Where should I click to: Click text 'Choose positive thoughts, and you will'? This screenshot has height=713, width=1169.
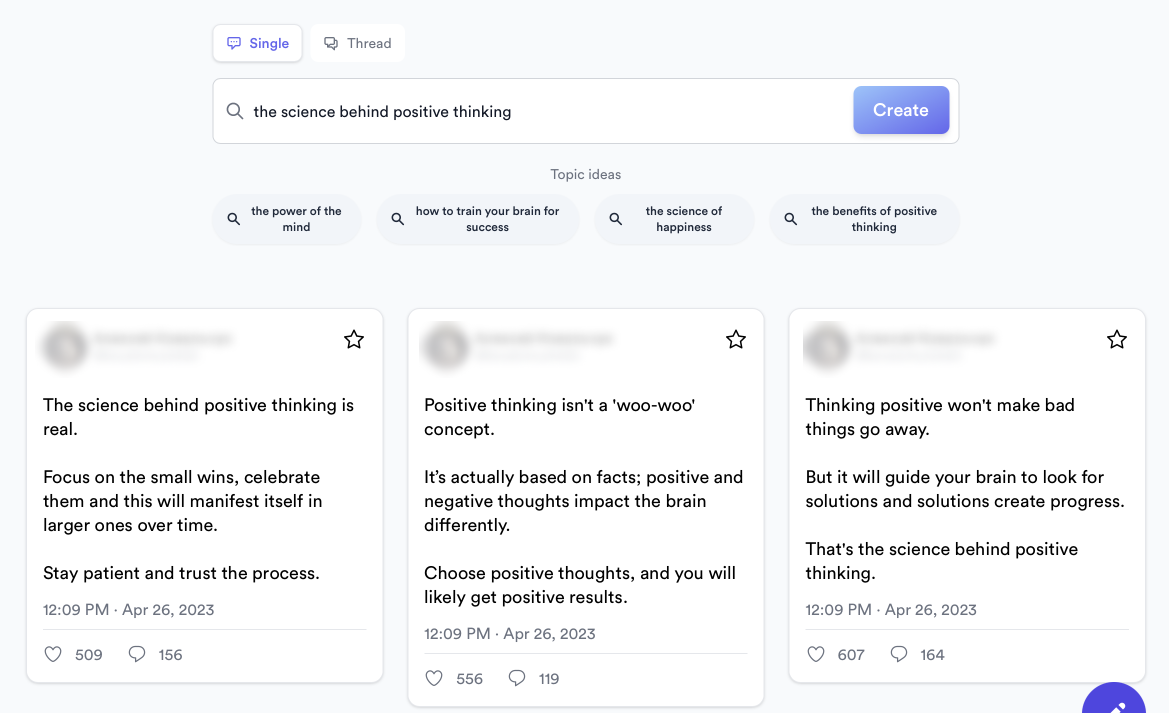[580, 573]
